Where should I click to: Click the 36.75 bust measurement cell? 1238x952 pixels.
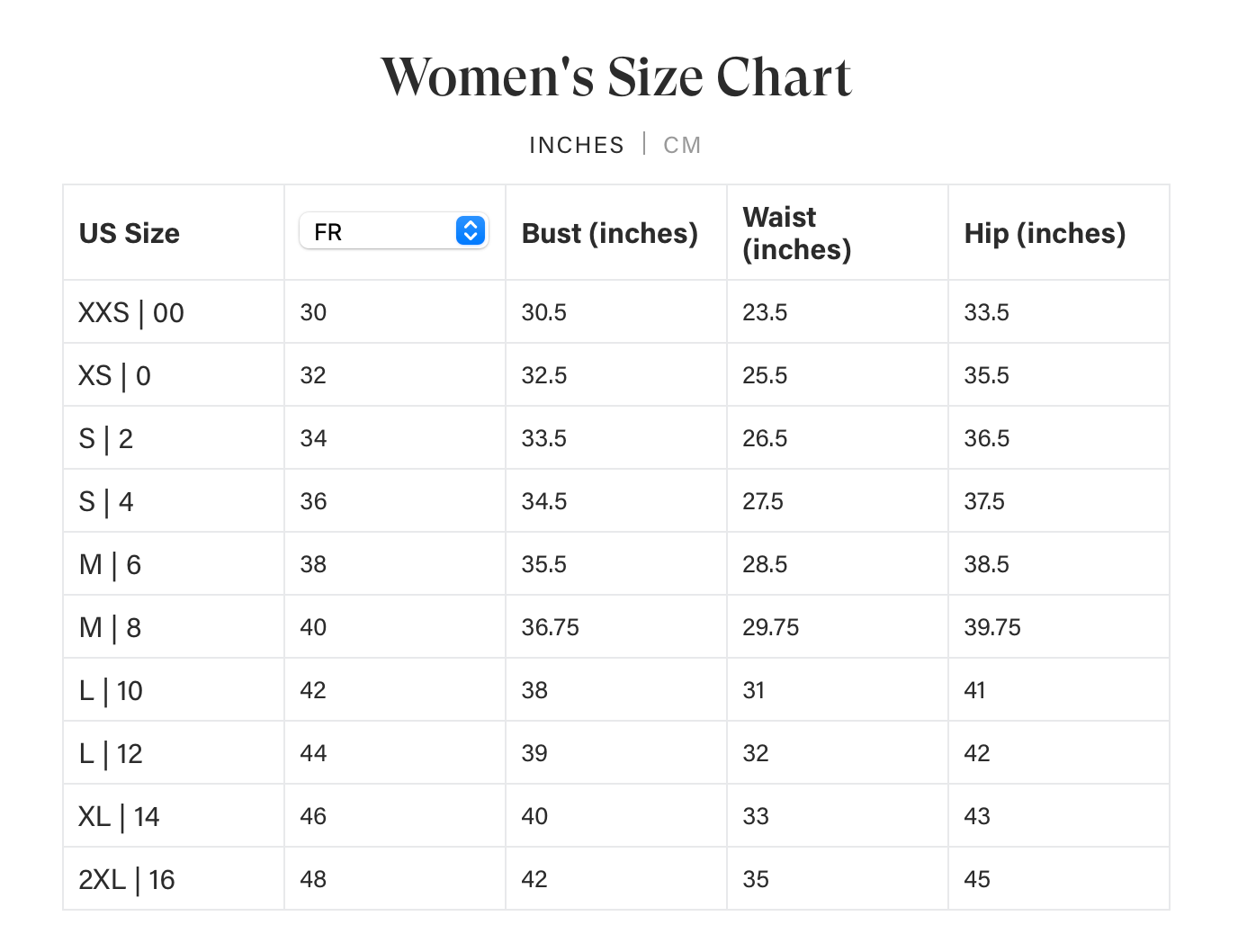(551, 627)
